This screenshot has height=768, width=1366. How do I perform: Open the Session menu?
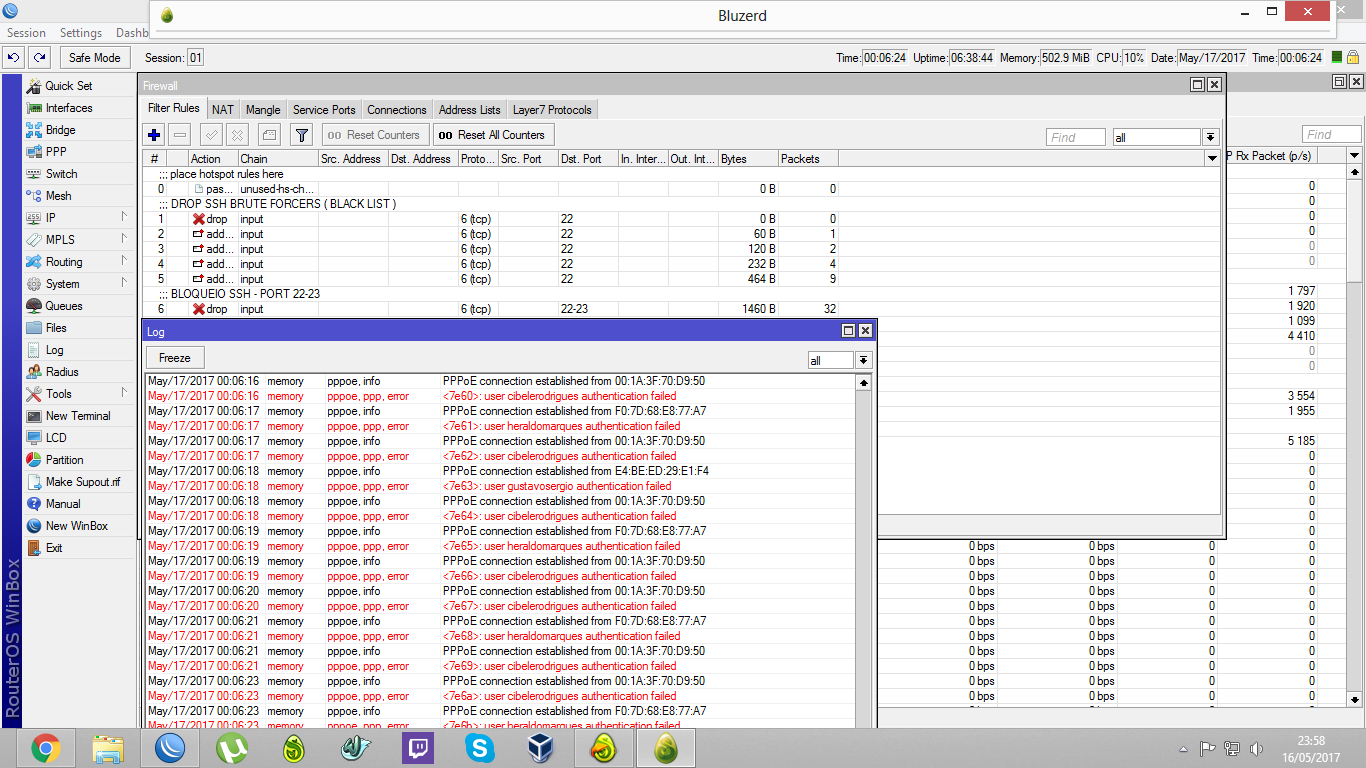coord(26,33)
